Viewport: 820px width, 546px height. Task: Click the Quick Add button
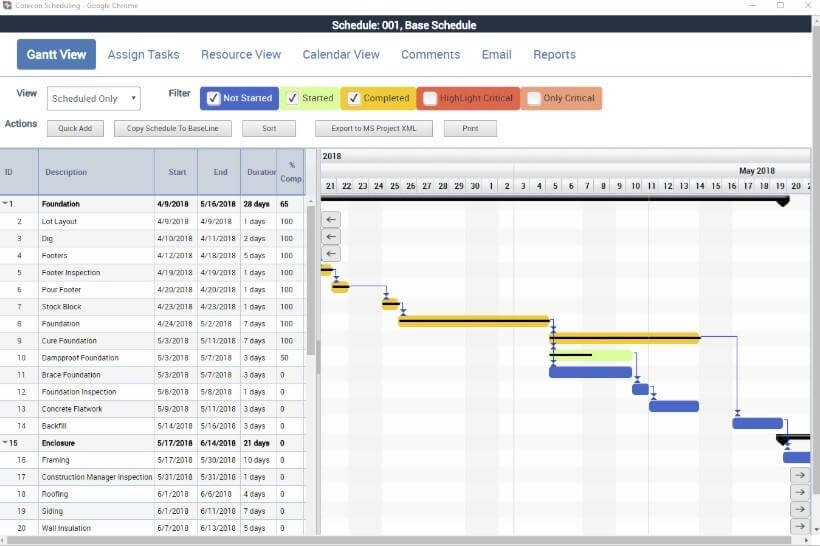pyautogui.click(x=75, y=129)
